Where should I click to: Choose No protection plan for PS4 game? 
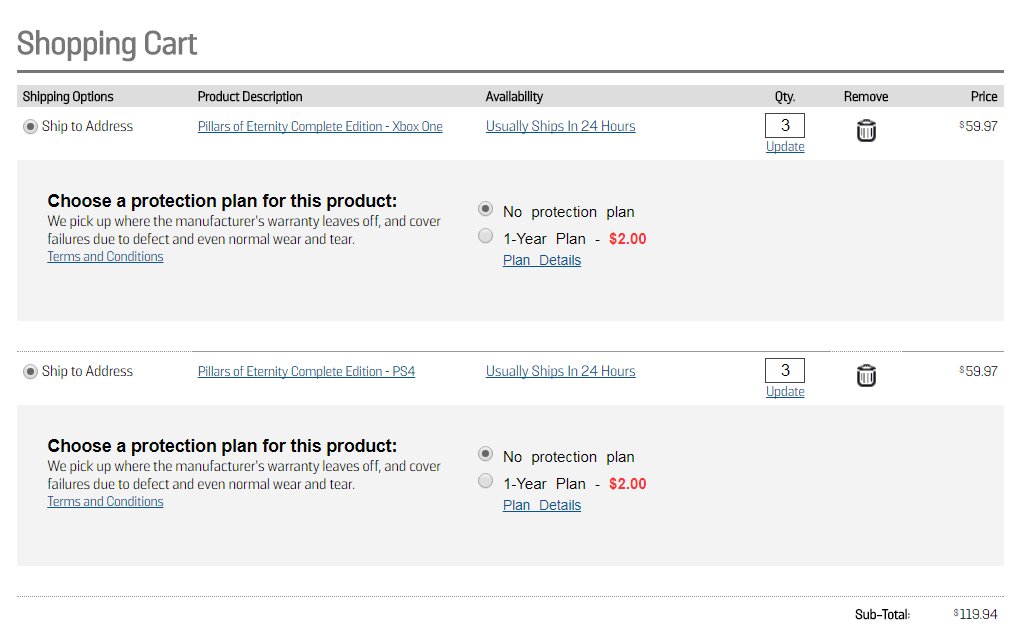(x=485, y=454)
